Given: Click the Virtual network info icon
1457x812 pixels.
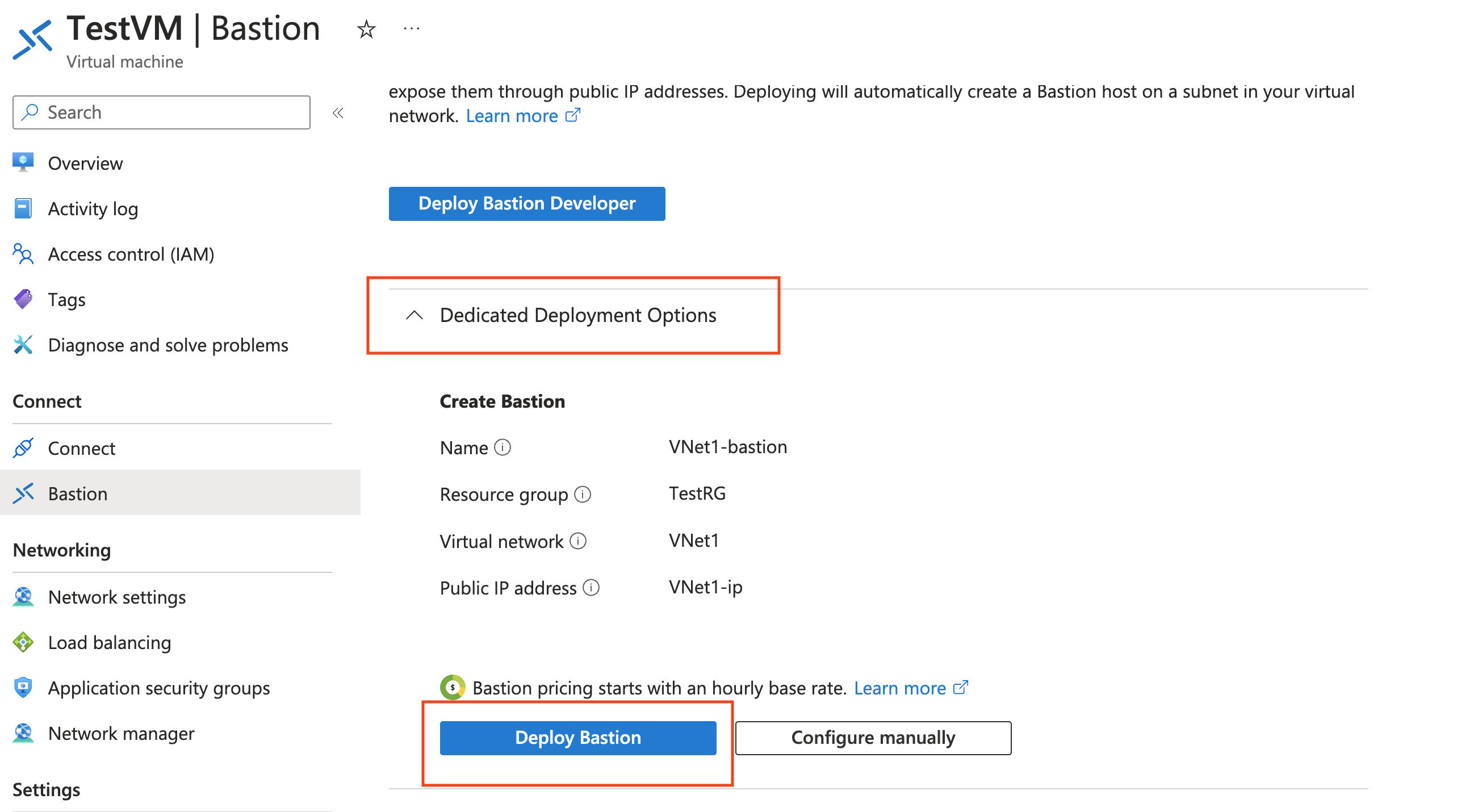Looking at the screenshot, I should click(578, 541).
